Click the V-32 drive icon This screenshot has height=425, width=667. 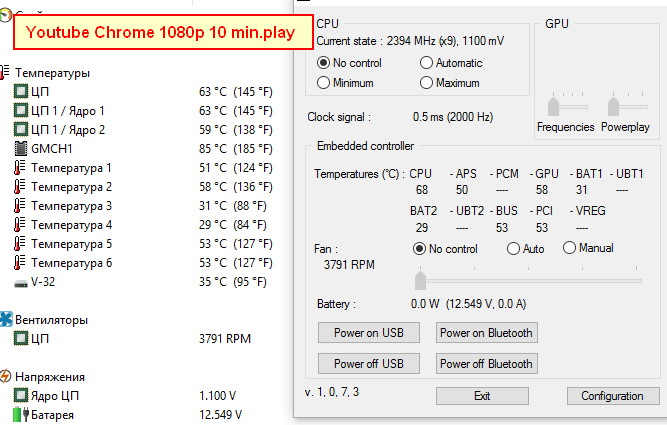click(x=20, y=283)
